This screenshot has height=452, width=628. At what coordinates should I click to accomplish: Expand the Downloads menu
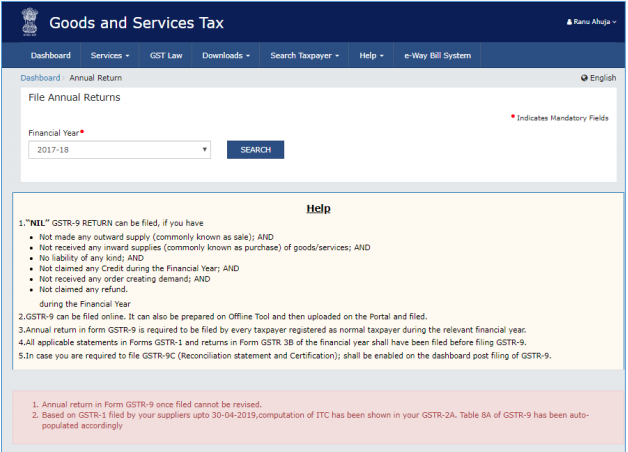pyautogui.click(x=226, y=56)
